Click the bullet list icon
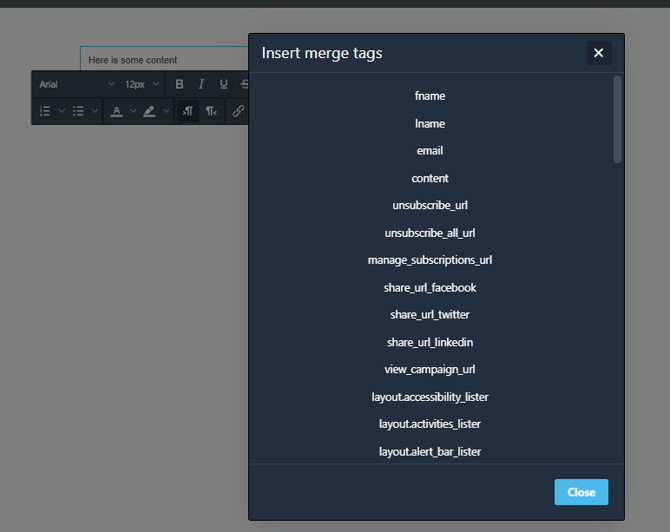 [x=78, y=111]
